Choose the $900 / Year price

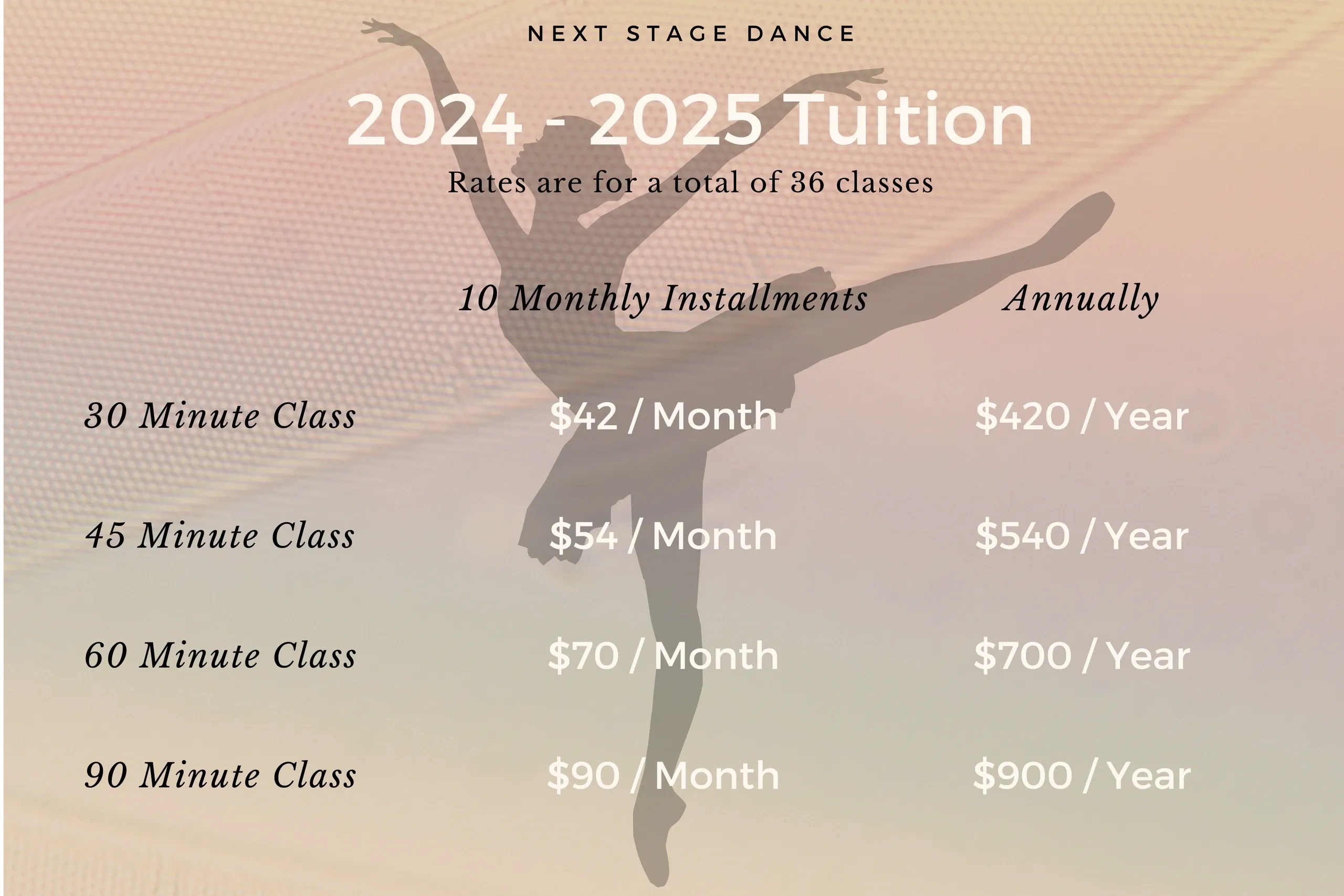tap(1082, 776)
